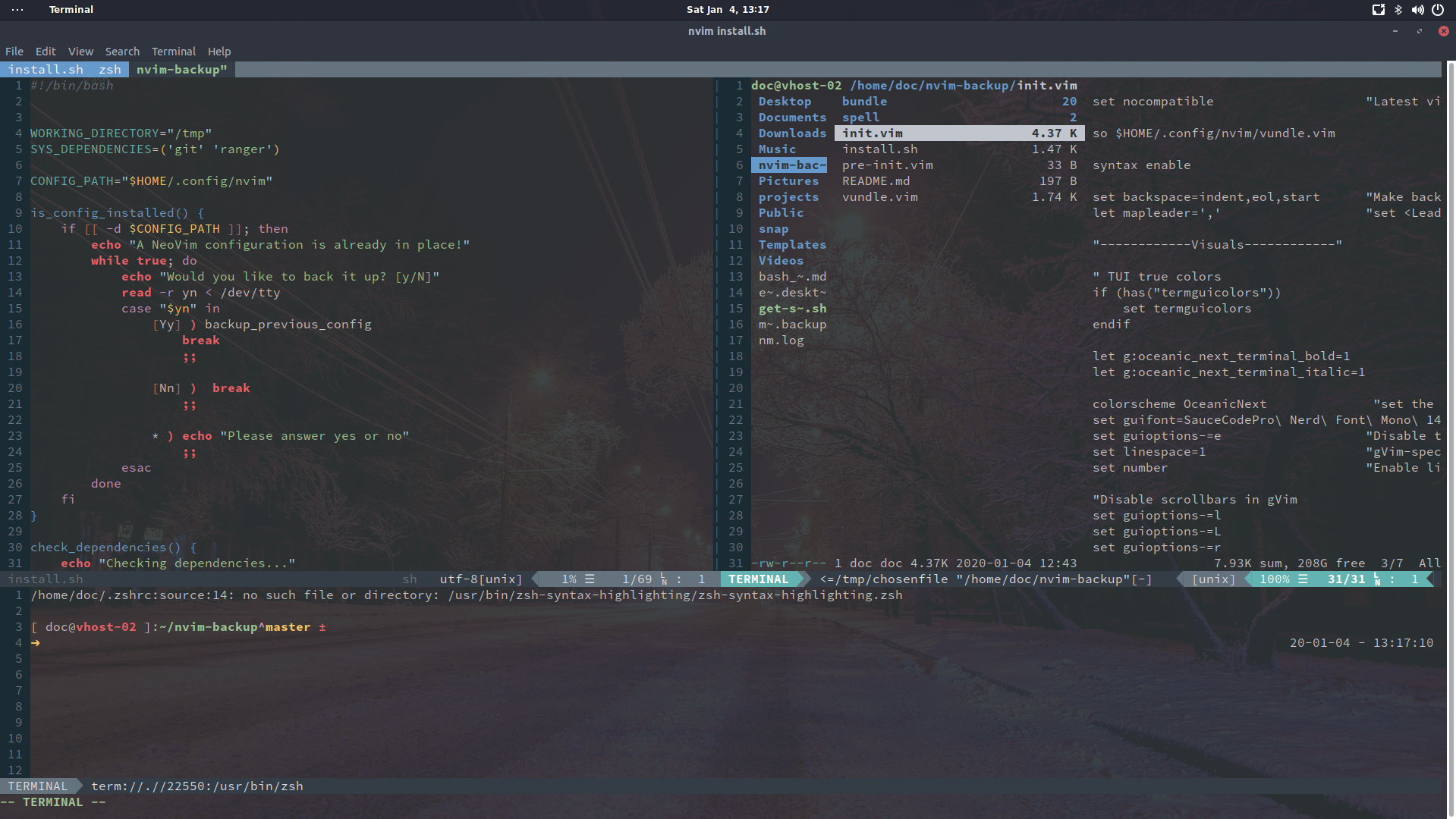Click 'colorscheme OceanicNext' in preview

click(1179, 404)
